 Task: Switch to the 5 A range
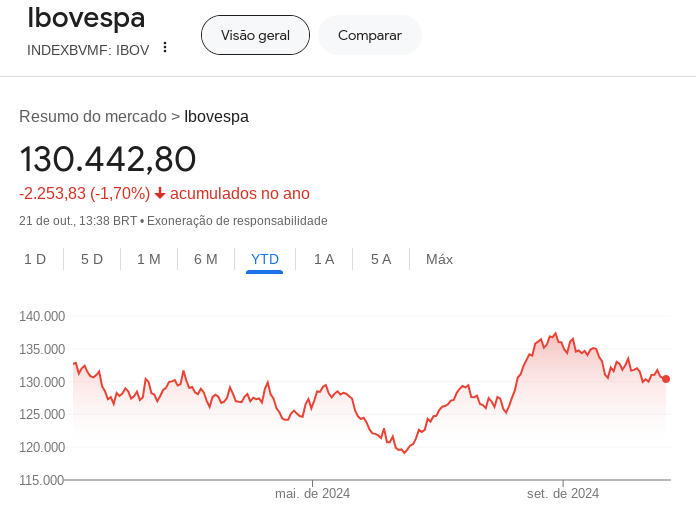click(381, 259)
